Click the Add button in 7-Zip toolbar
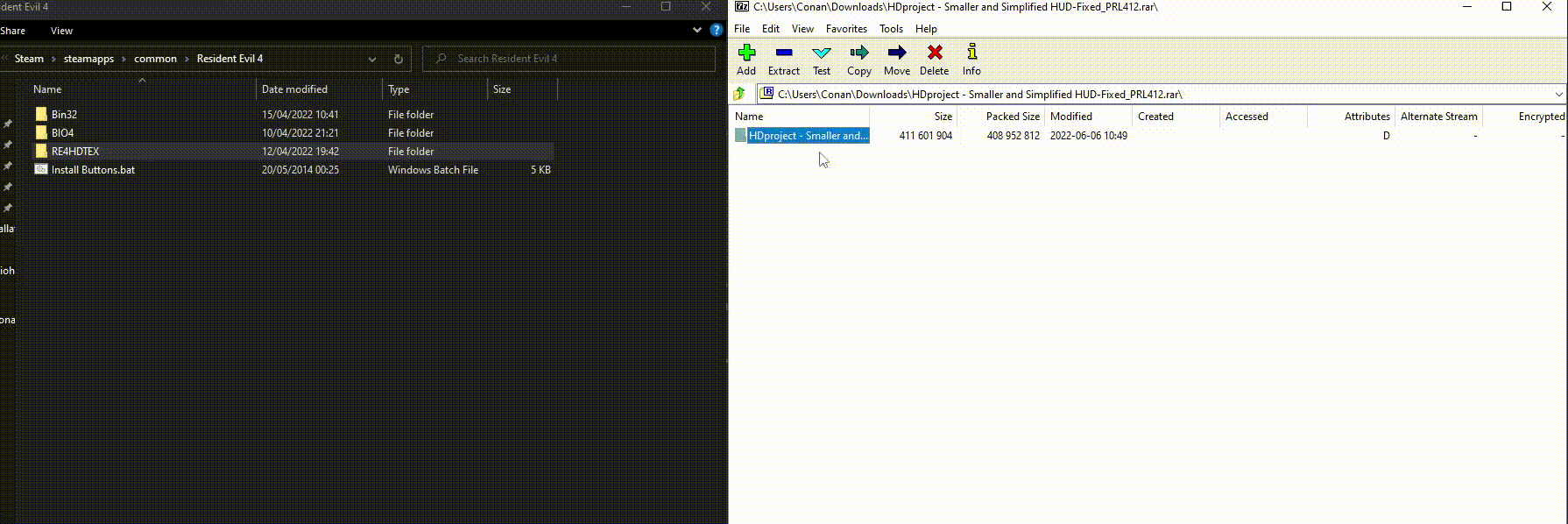This screenshot has height=524, width=1568. click(746, 60)
